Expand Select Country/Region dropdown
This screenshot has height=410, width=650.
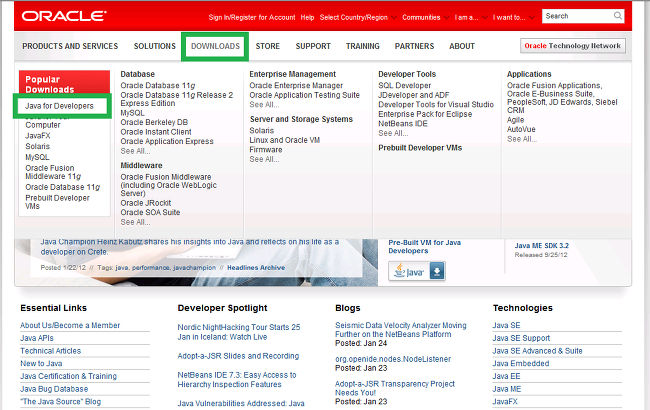358,17
